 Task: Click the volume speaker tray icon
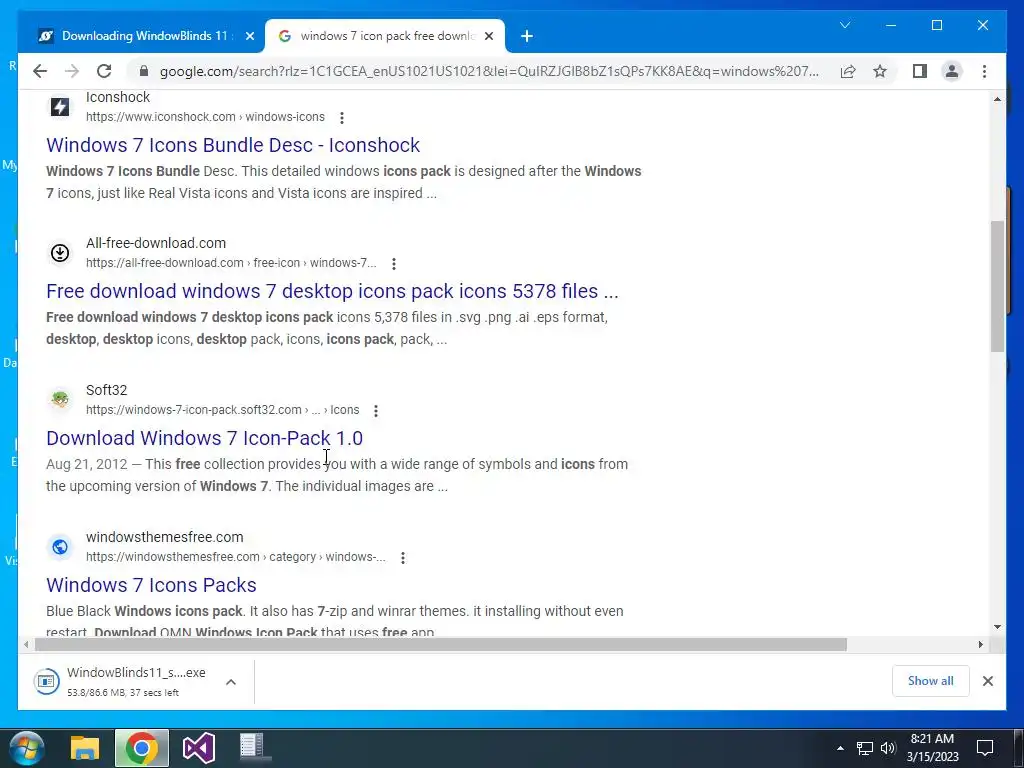tap(888, 748)
